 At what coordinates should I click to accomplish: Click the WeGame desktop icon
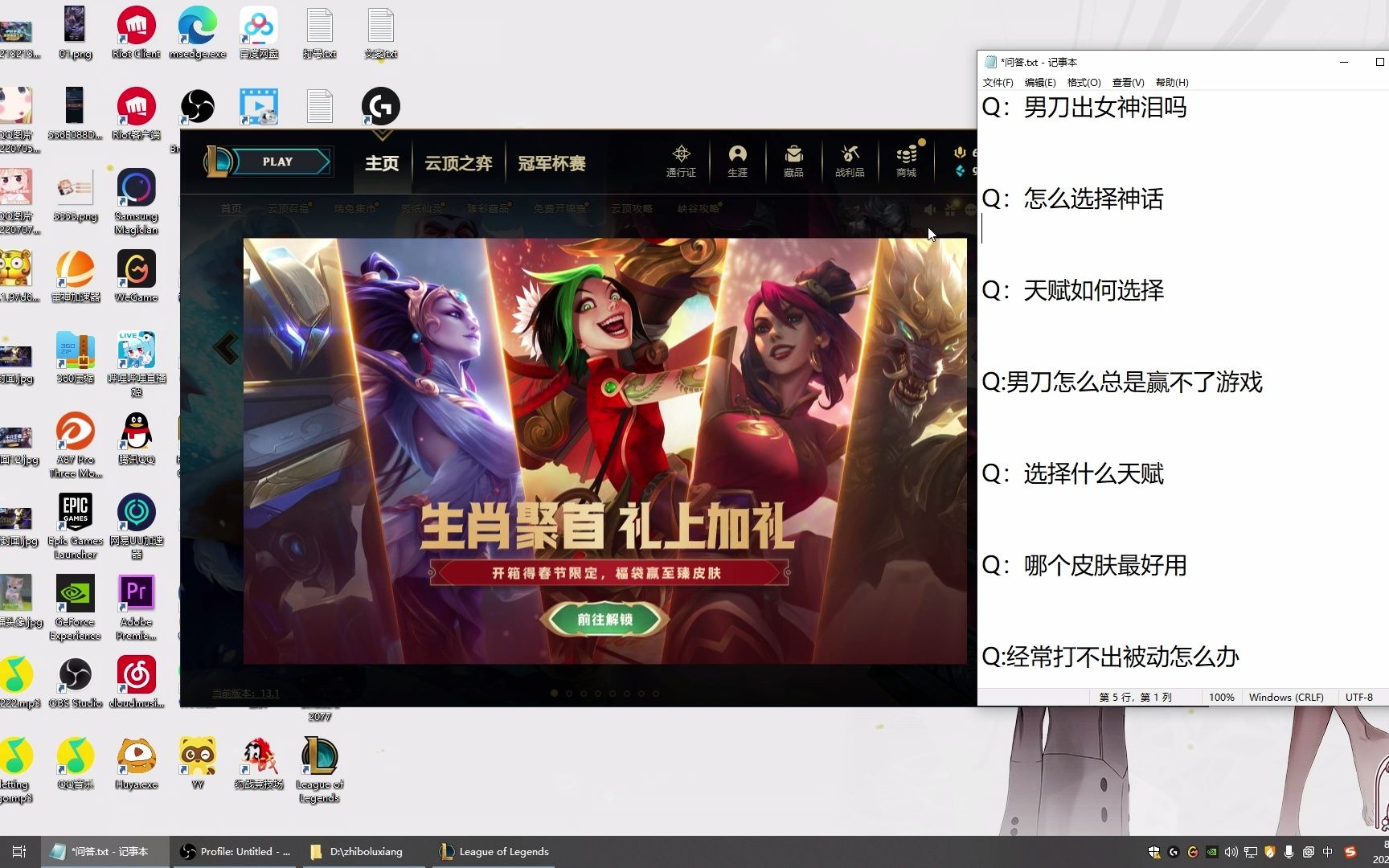click(136, 276)
